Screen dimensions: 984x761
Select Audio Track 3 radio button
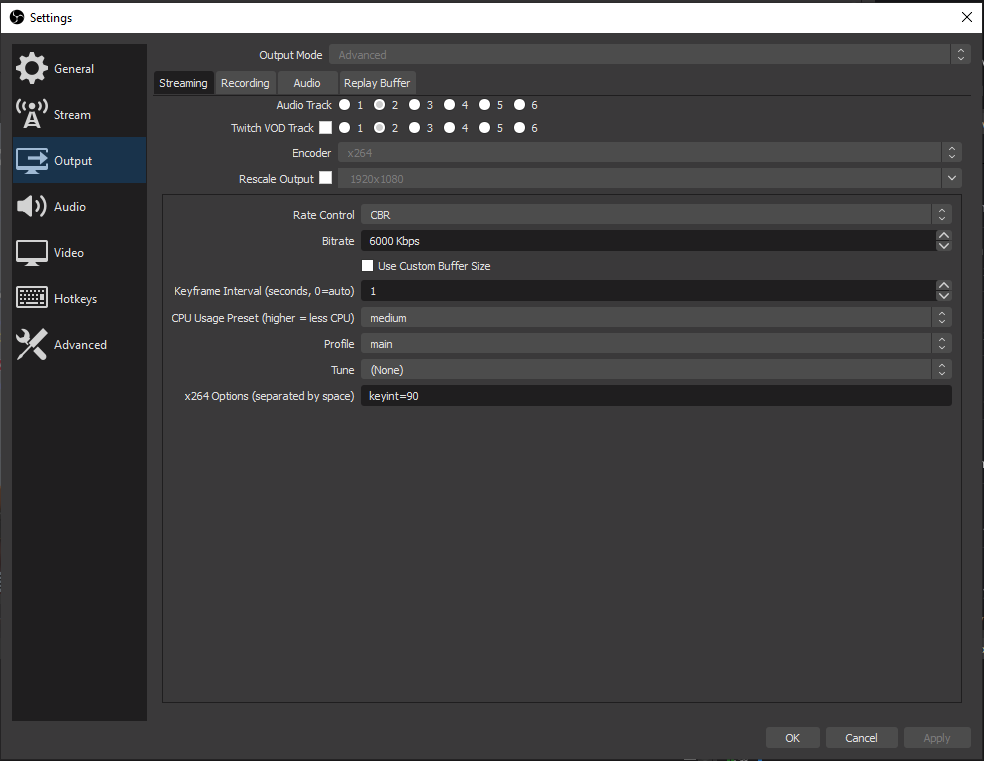click(414, 104)
